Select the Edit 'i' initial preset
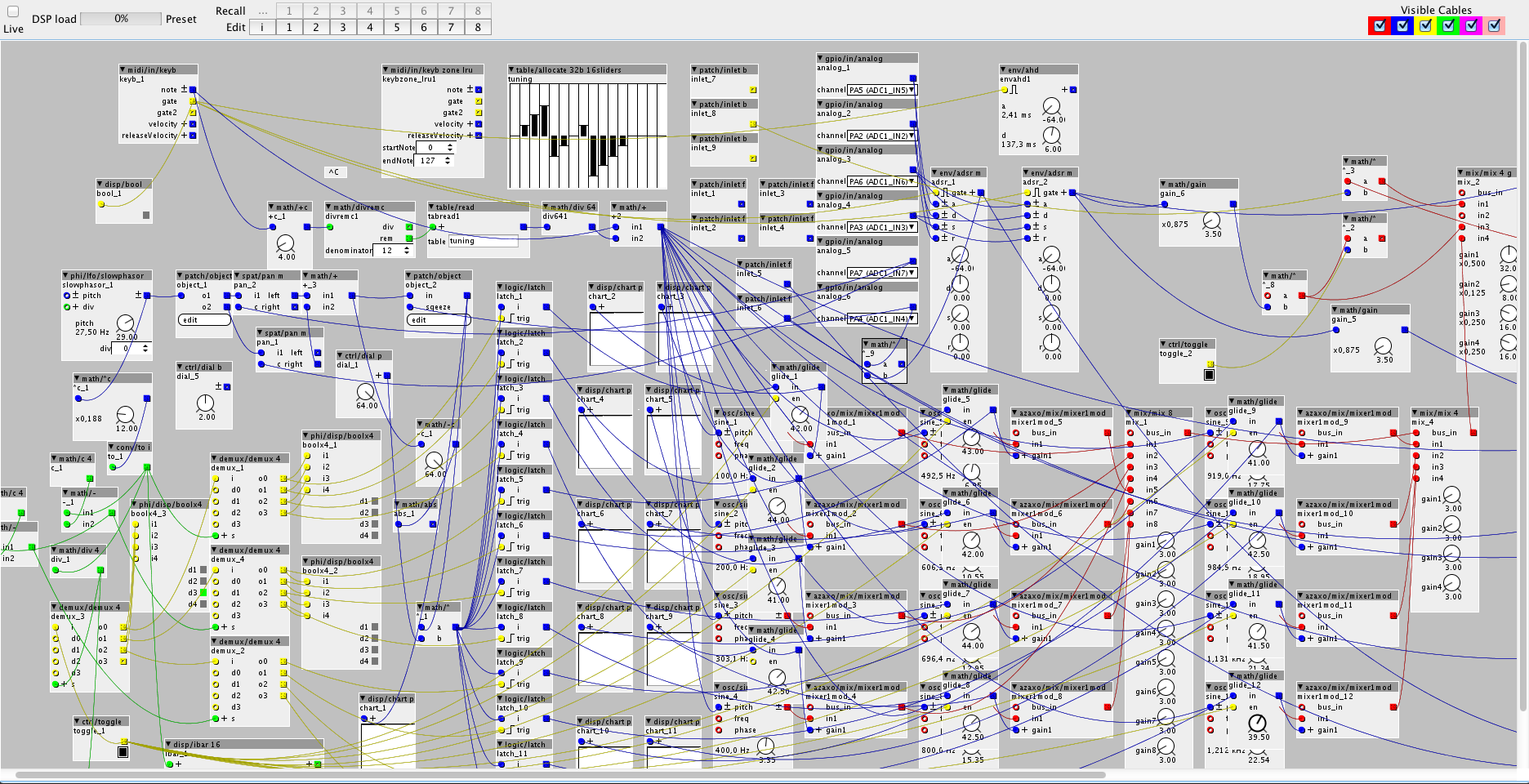The height and width of the screenshot is (784, 1529). (262, 27)
